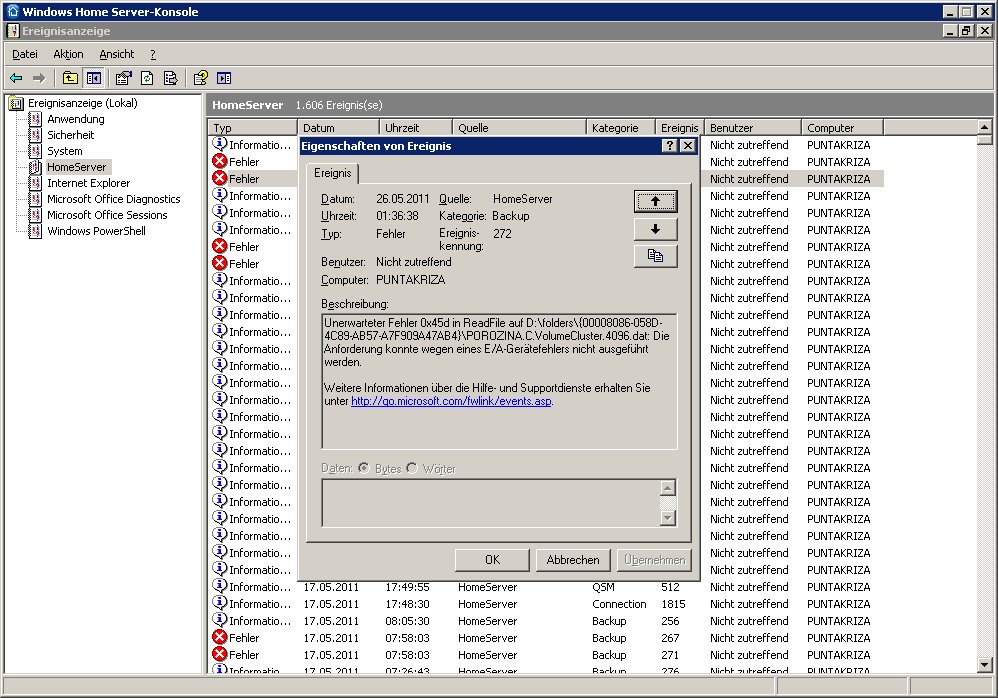The height and width of the screenshot is (698, 998).
Task: Toggle the action pane toolbar icon
Action: (224, 78)
